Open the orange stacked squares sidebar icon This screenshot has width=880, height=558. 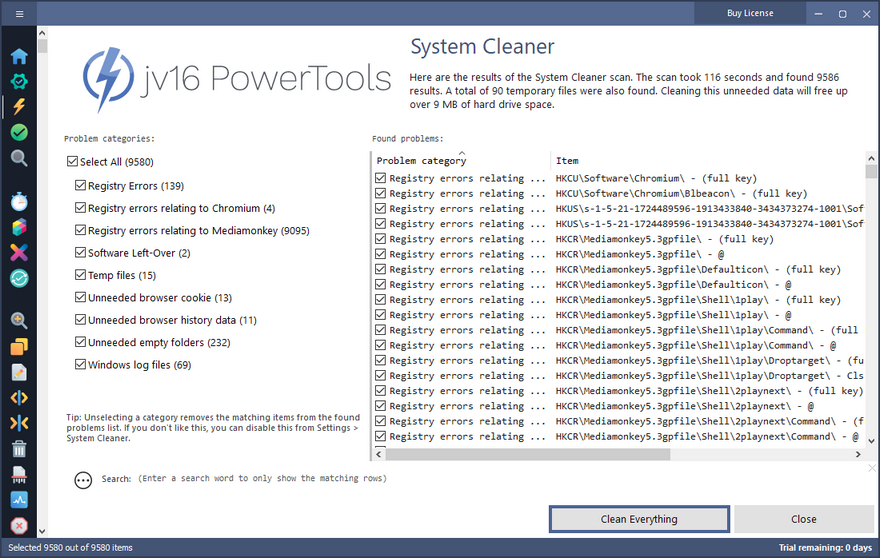pyautogui.click(x=19, y=347)
